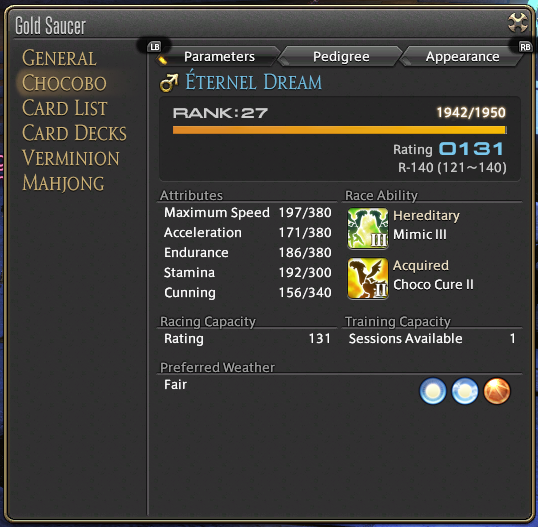This screenshot has height=527, width=538.
Task: Open the Verminion section
Action: pos(71,158)
